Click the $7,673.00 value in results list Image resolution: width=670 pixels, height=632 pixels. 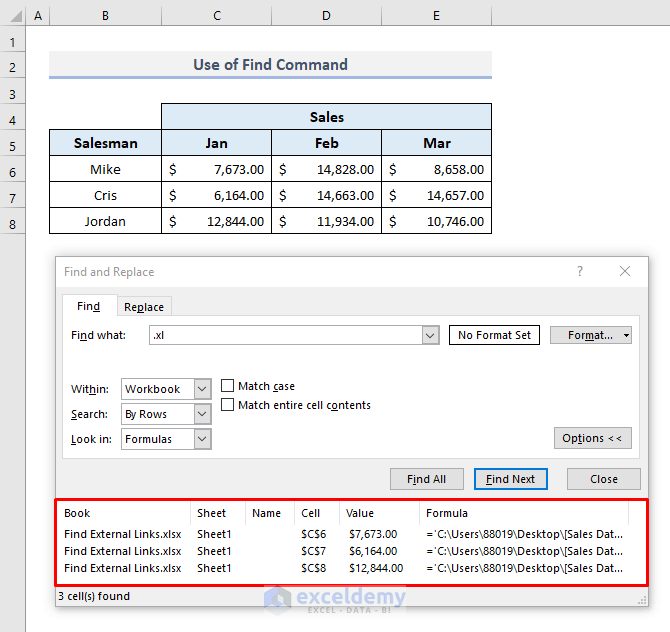point(373,534)
